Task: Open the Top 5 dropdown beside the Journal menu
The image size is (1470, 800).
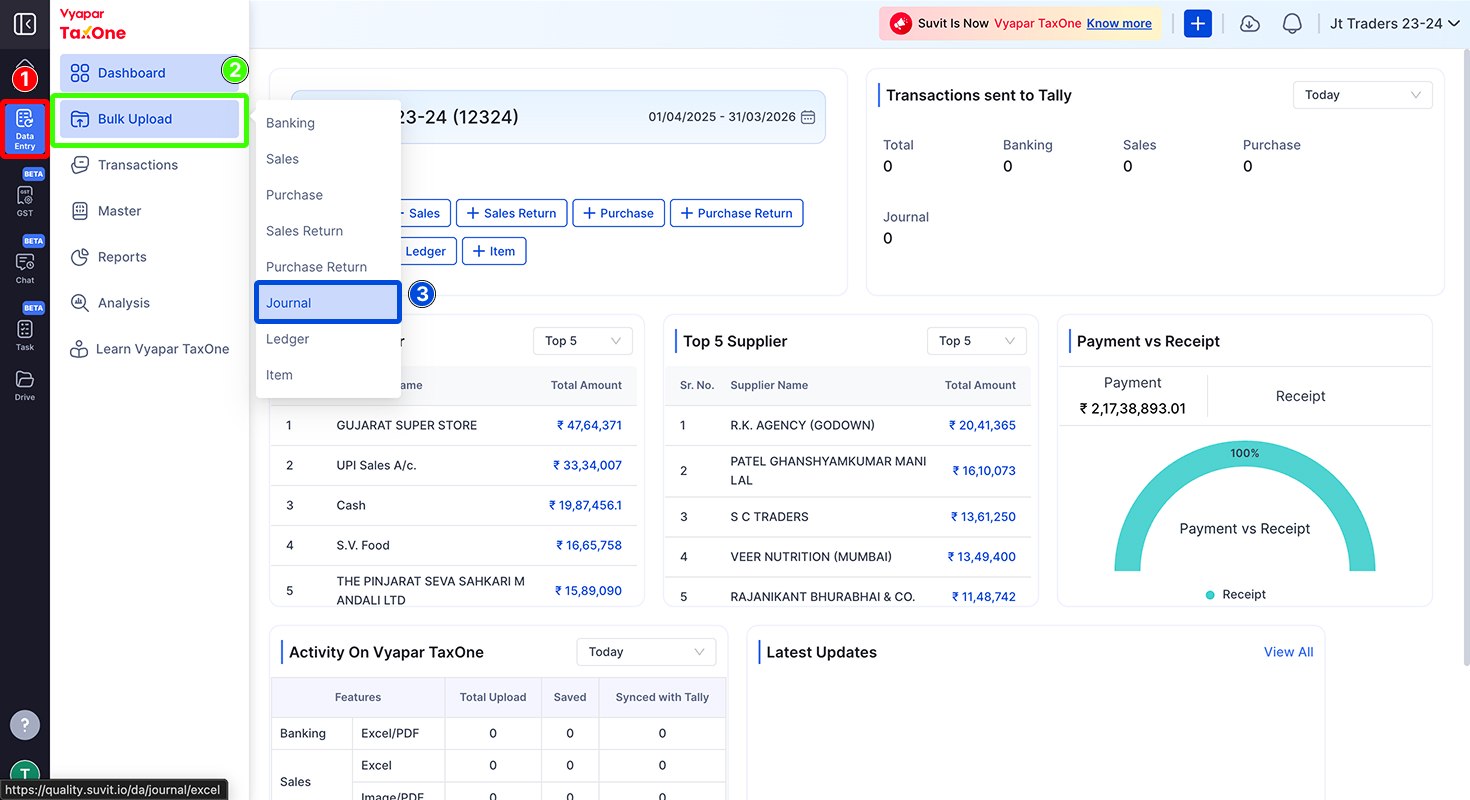Action: 582,341
